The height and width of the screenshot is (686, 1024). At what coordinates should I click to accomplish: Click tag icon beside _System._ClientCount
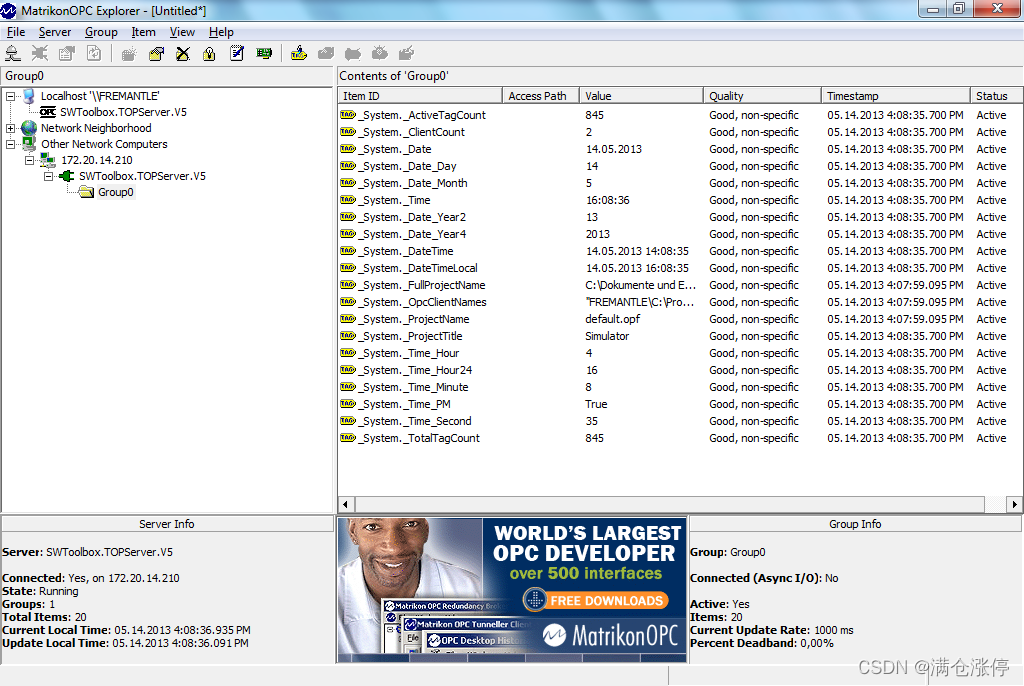click(348, 132)
